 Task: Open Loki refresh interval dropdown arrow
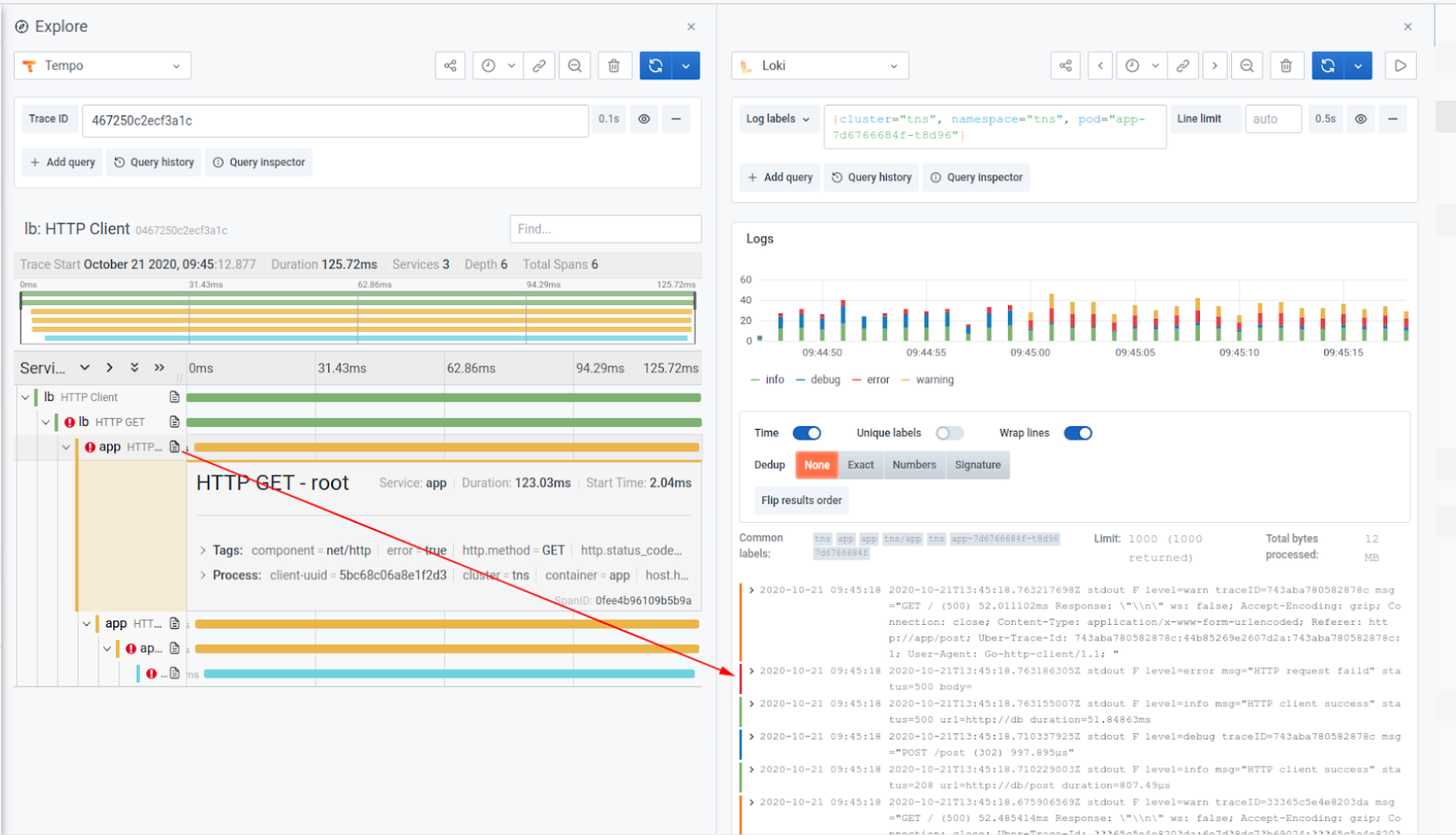1358,65
